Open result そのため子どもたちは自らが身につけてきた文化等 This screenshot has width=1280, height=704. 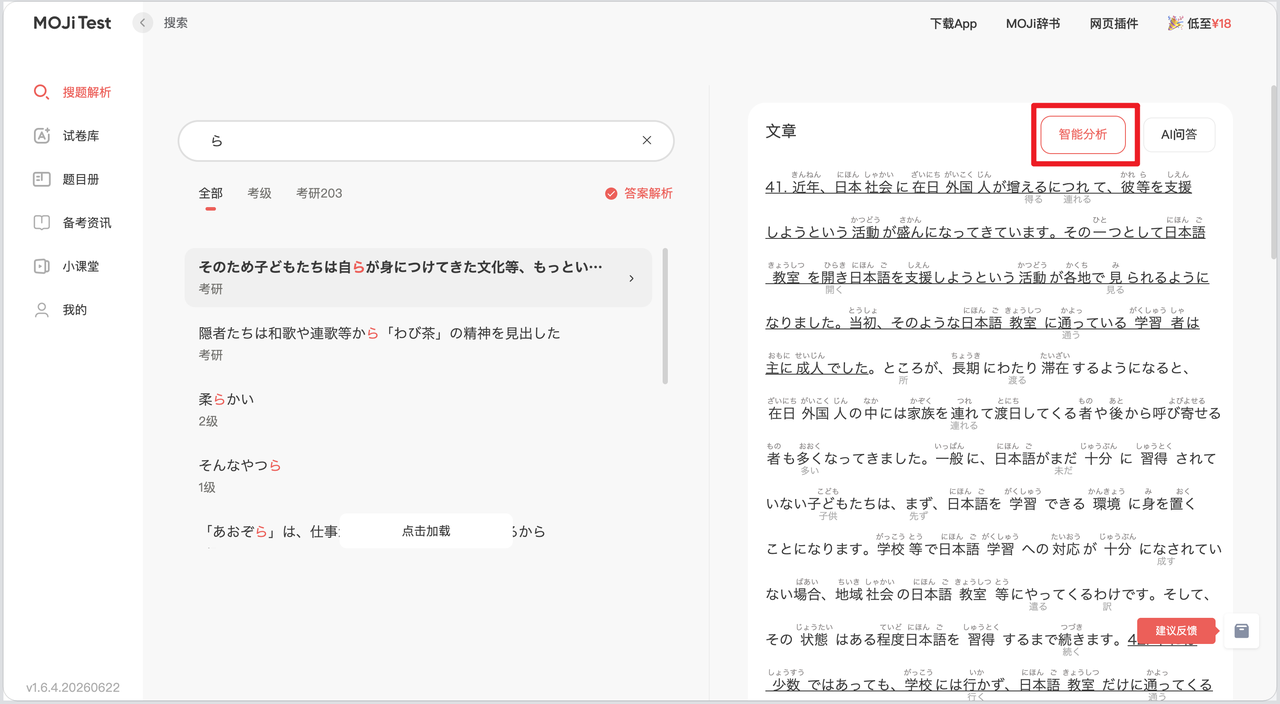(418, 277)
